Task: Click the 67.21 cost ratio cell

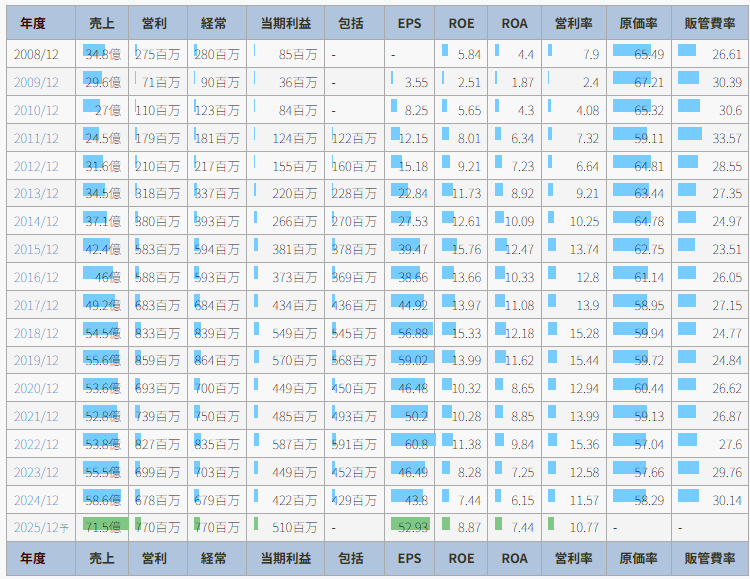Action: [638, 82]
